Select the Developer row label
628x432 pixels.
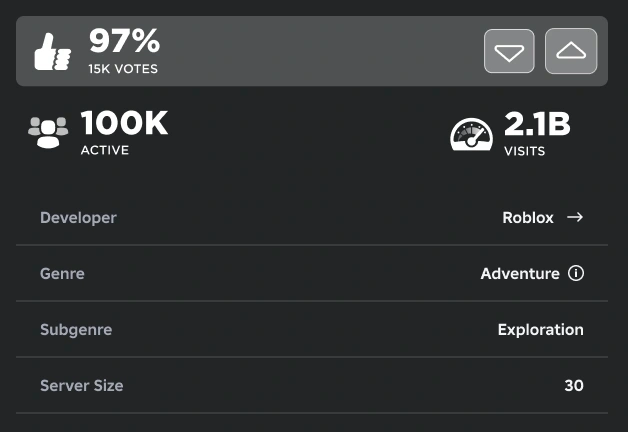click(x=78, y=218)
